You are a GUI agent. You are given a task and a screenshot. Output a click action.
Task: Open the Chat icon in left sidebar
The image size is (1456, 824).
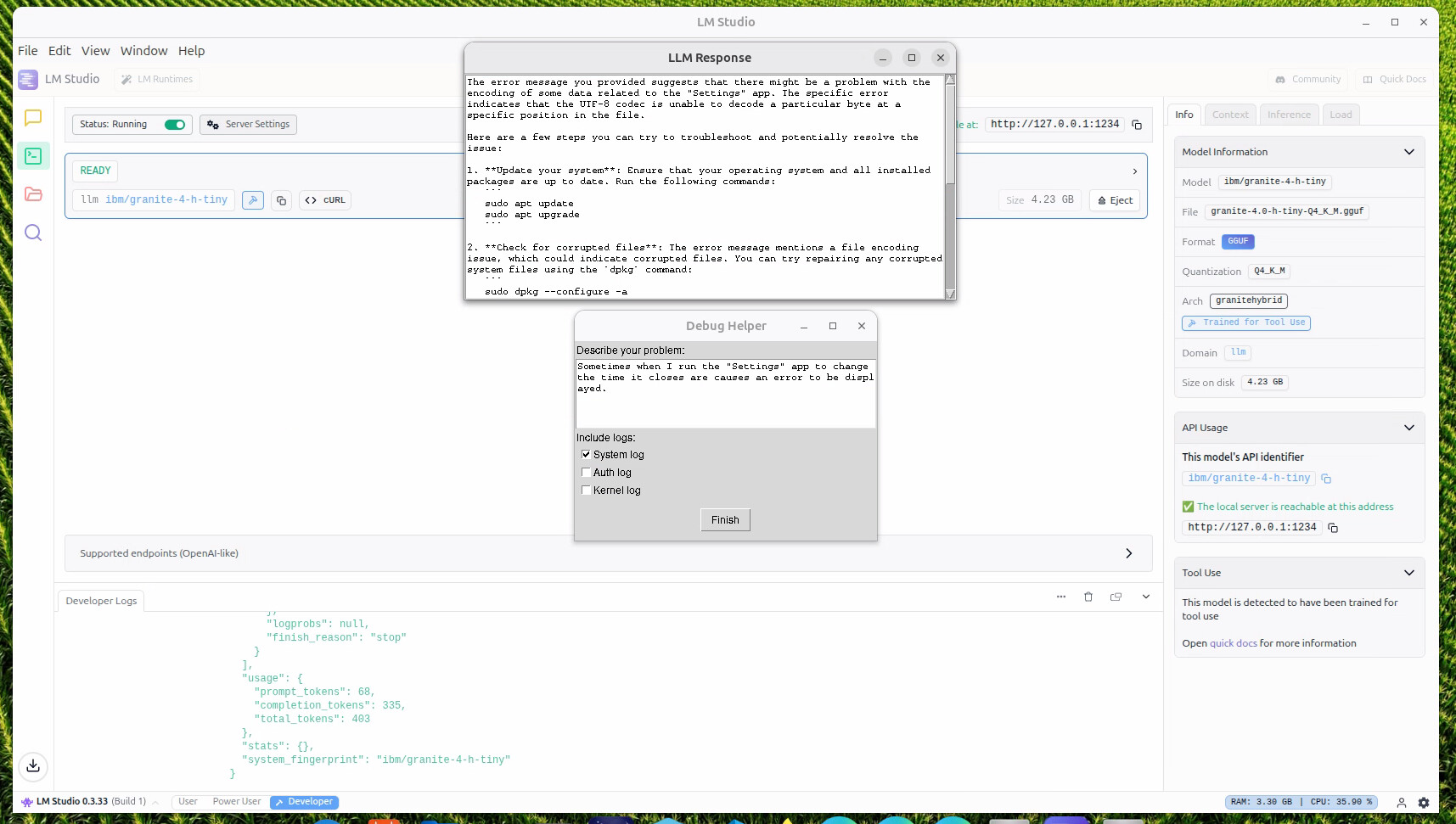point(33,118)
